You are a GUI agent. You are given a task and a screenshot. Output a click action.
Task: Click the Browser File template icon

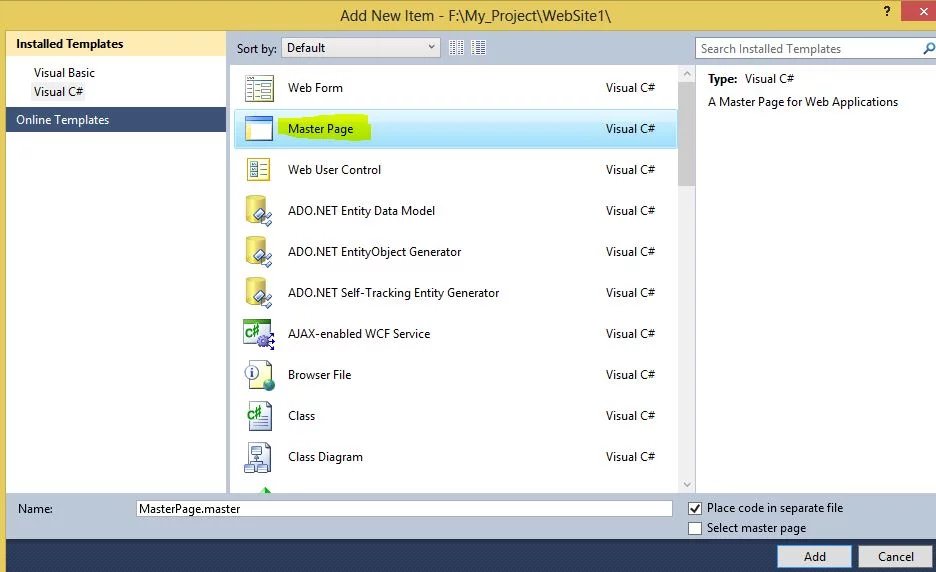click(x=260, y=375)
